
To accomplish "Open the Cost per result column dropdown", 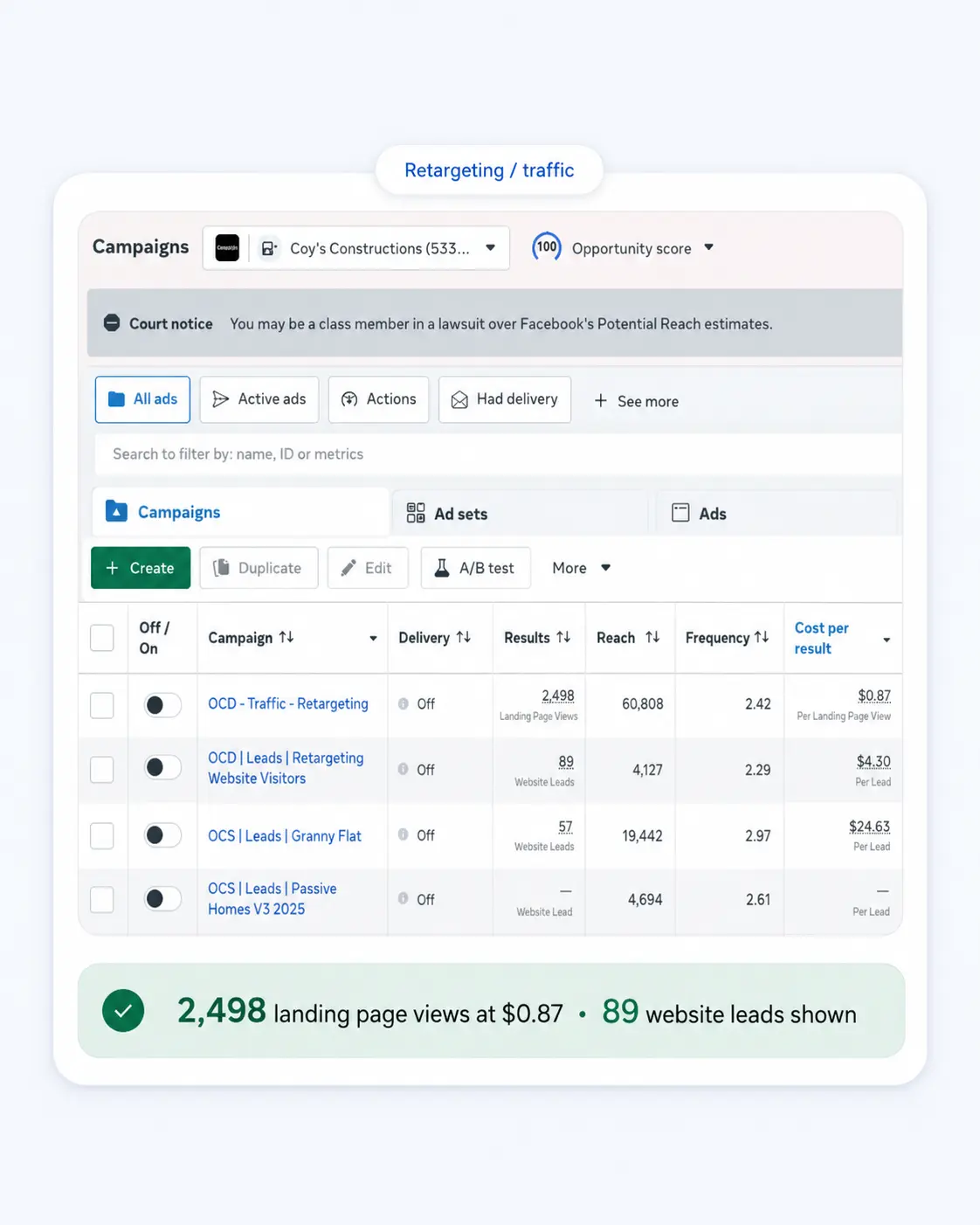I will coord(887,640).
